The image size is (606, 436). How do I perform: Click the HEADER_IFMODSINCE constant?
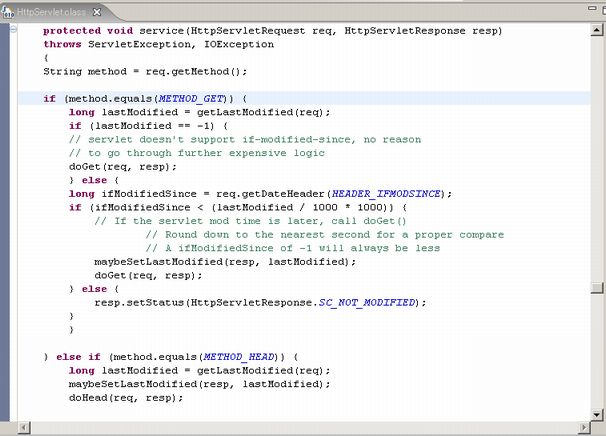386,194
